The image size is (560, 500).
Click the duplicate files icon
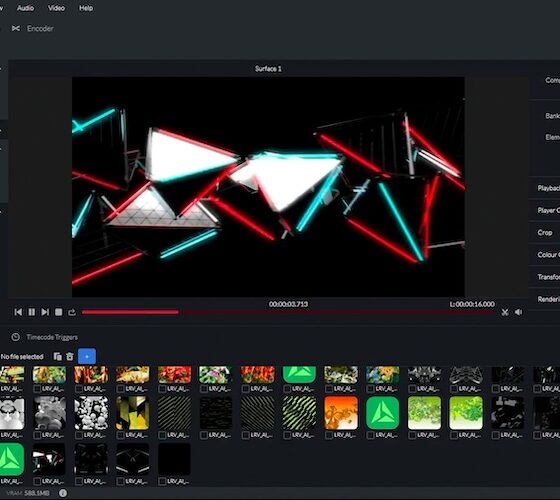[57, 356]
